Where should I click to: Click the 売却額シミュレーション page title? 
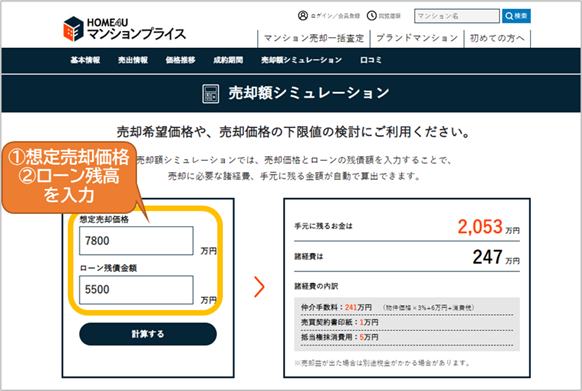click(x=309, y=93)
